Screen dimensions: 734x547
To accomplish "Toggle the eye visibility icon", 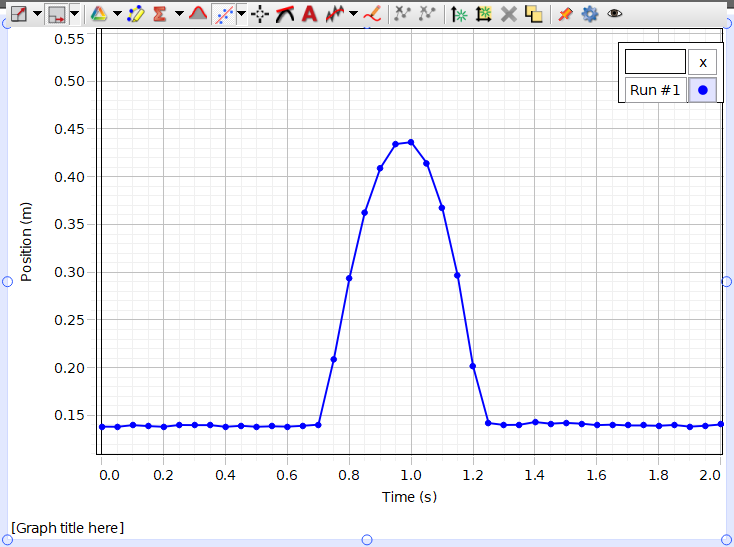I will point(615,14).
